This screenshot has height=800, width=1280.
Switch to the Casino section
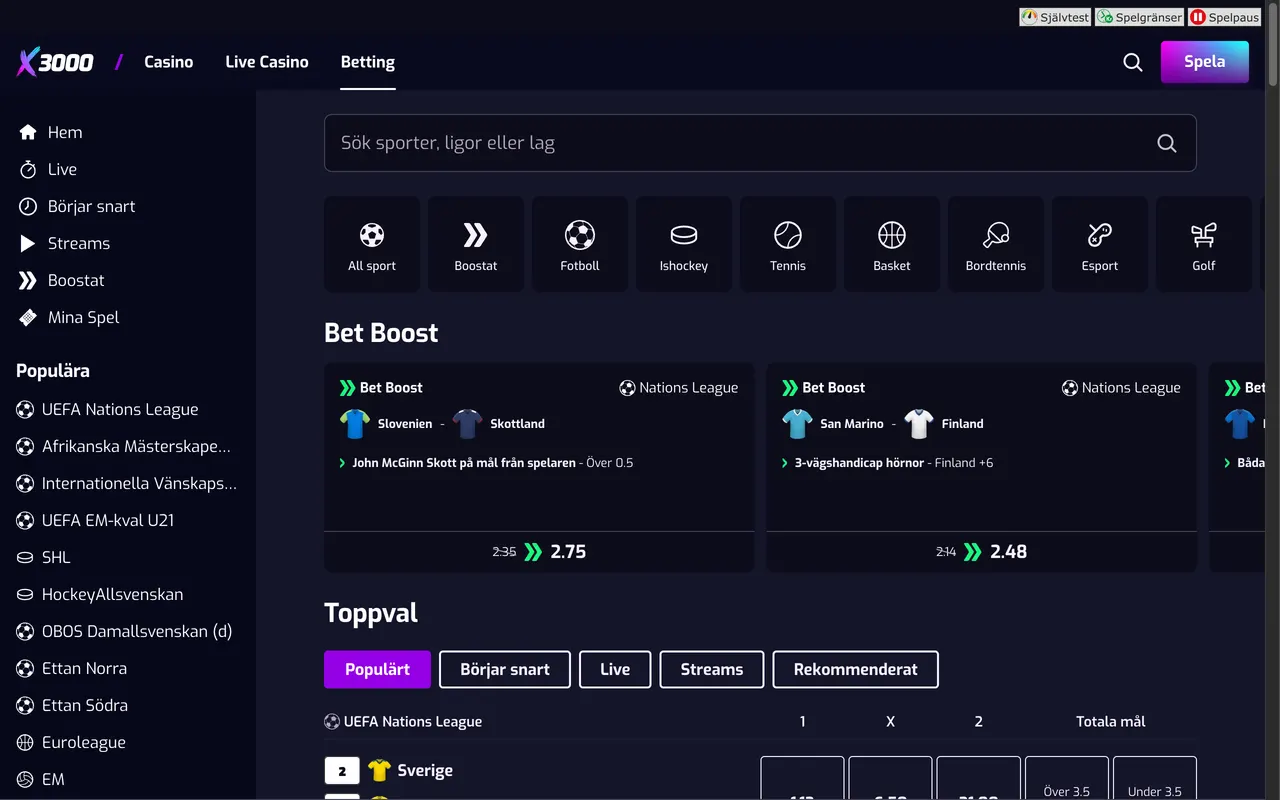coord(169,62)
